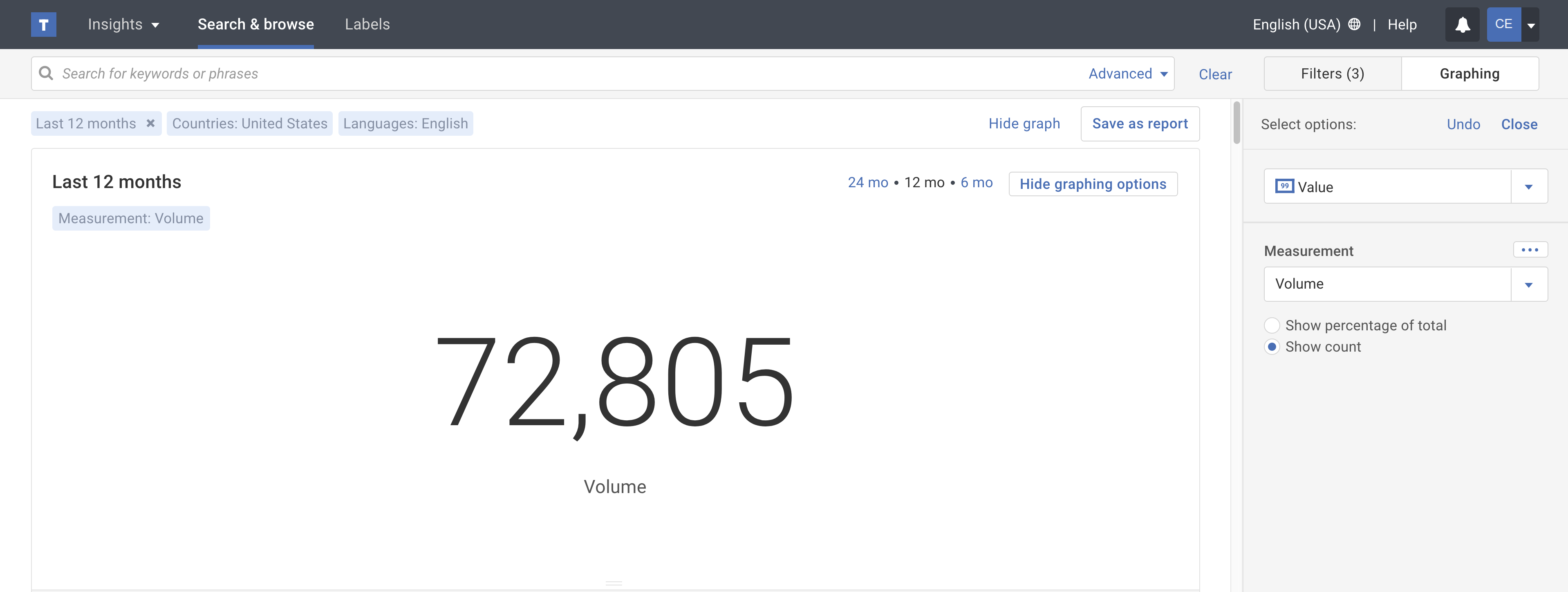The height and width of the screenshot is (592, 1568).
Task: Open the Filters (3) tab
Action: [x=1332, y=74]
